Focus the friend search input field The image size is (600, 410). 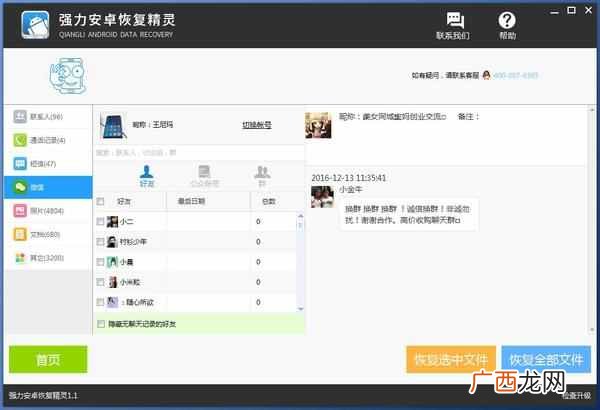click(x=198, y=153)
